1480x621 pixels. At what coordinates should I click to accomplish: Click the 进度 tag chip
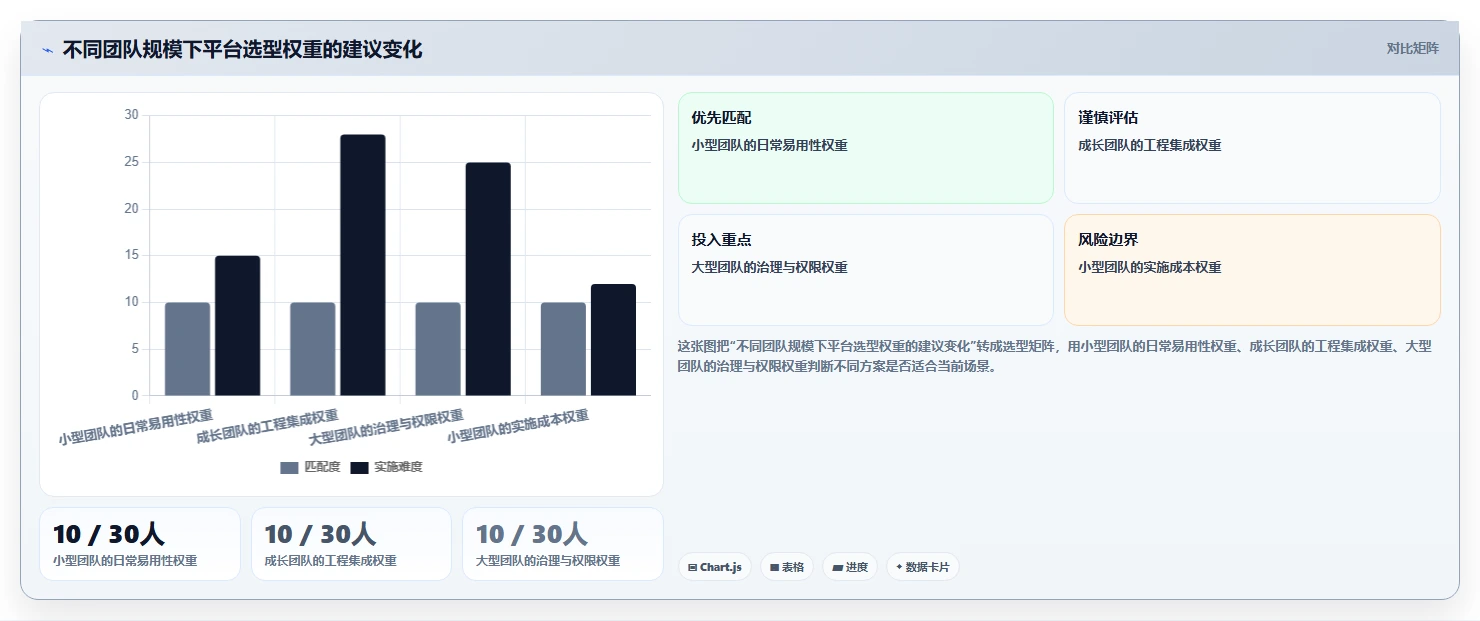click(850, 567)
